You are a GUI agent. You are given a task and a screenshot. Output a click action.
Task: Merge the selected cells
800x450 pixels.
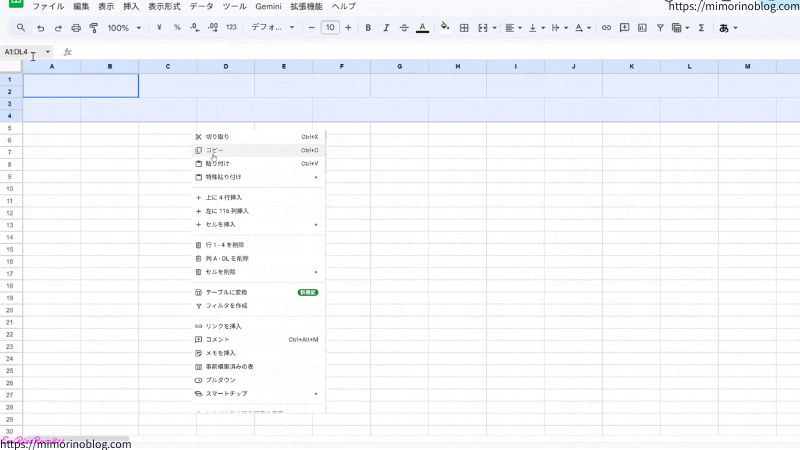[x=483, y=28]
